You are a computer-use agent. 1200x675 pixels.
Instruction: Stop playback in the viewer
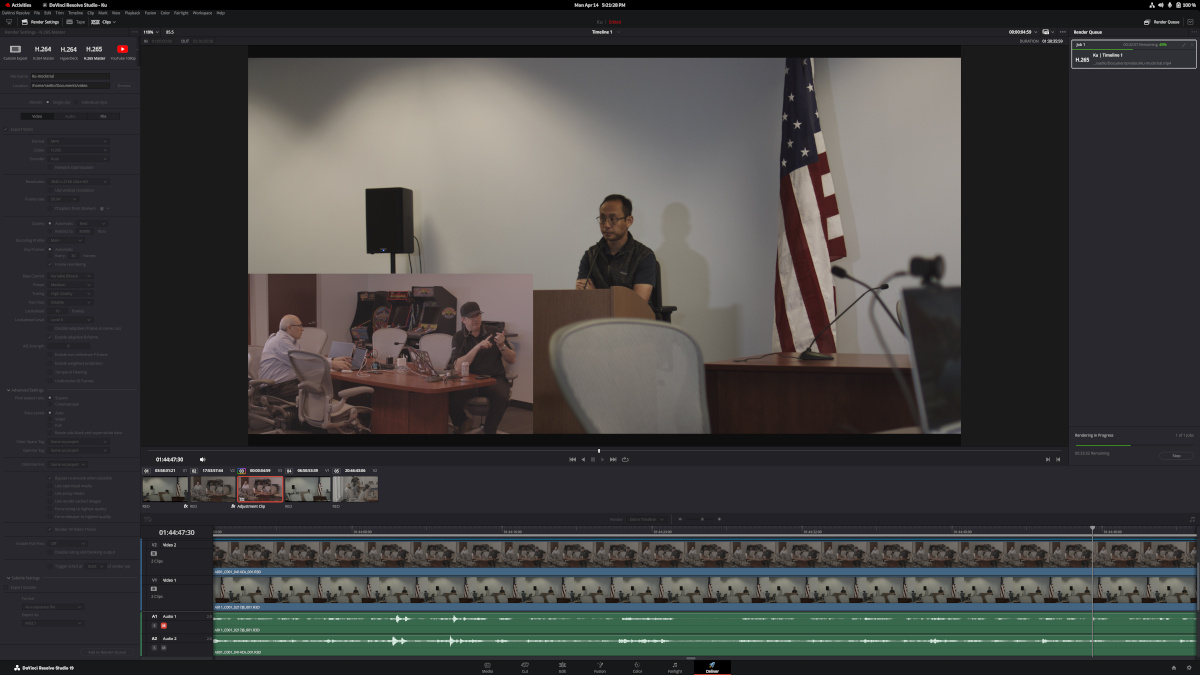(593, 459)
